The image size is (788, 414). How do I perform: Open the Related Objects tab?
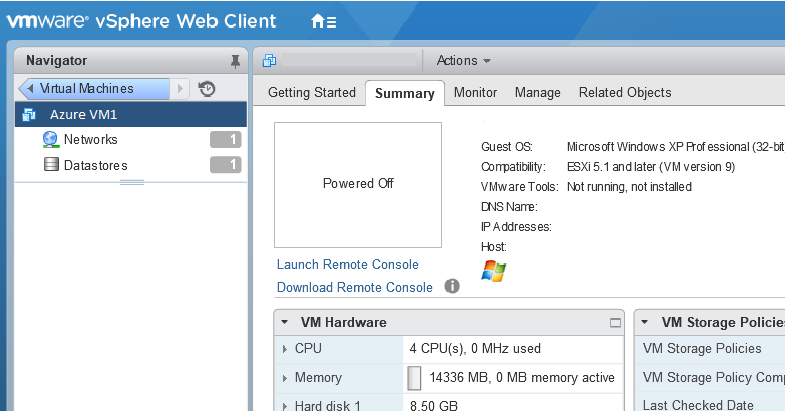point(625,92)
